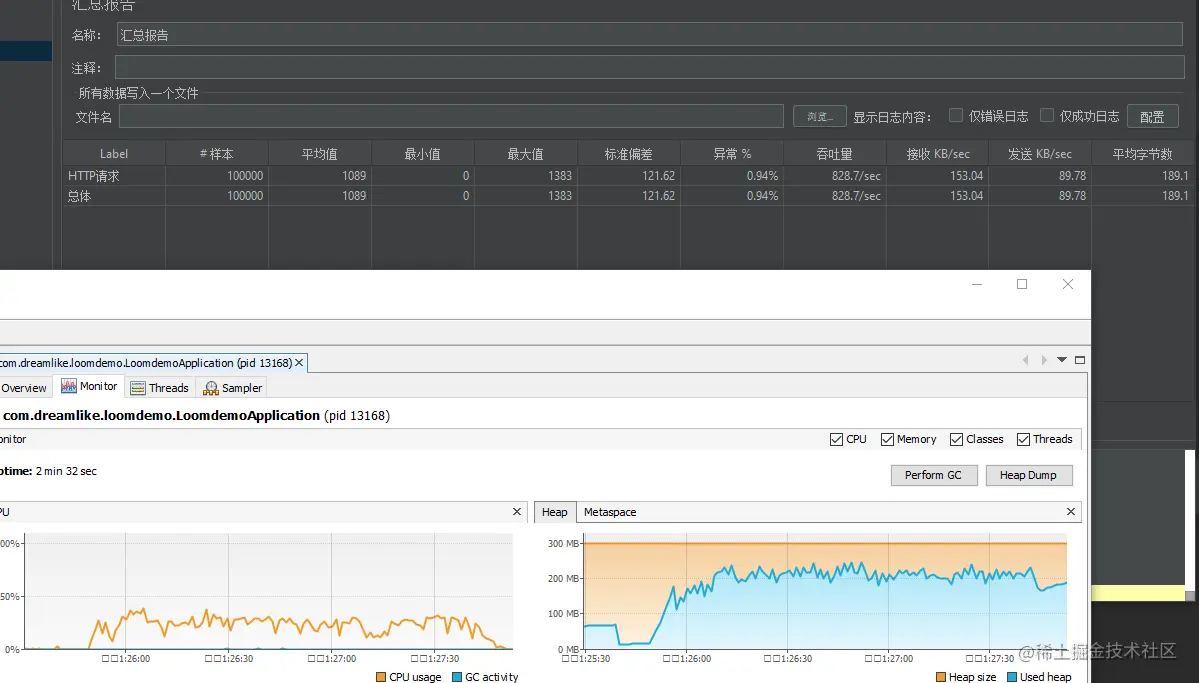Select the HTTP请求 row label
The image size is (1199, 683).
[x=93, y=176]
